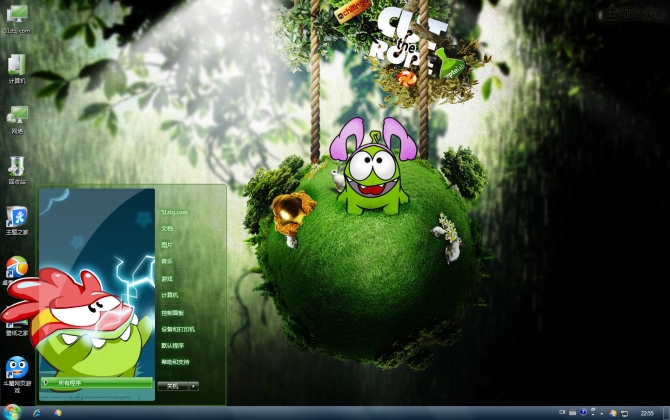
Task: Click the CH language indicator
Action: click(562, 412)
